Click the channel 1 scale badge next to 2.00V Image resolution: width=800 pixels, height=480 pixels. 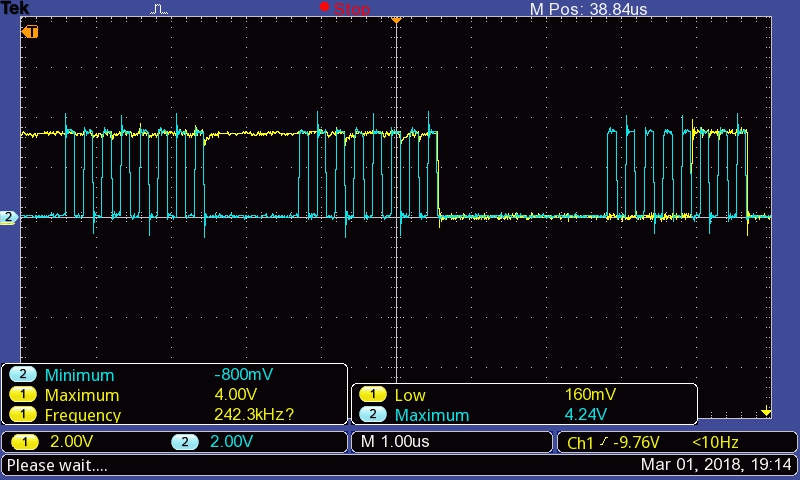[24, 442]
